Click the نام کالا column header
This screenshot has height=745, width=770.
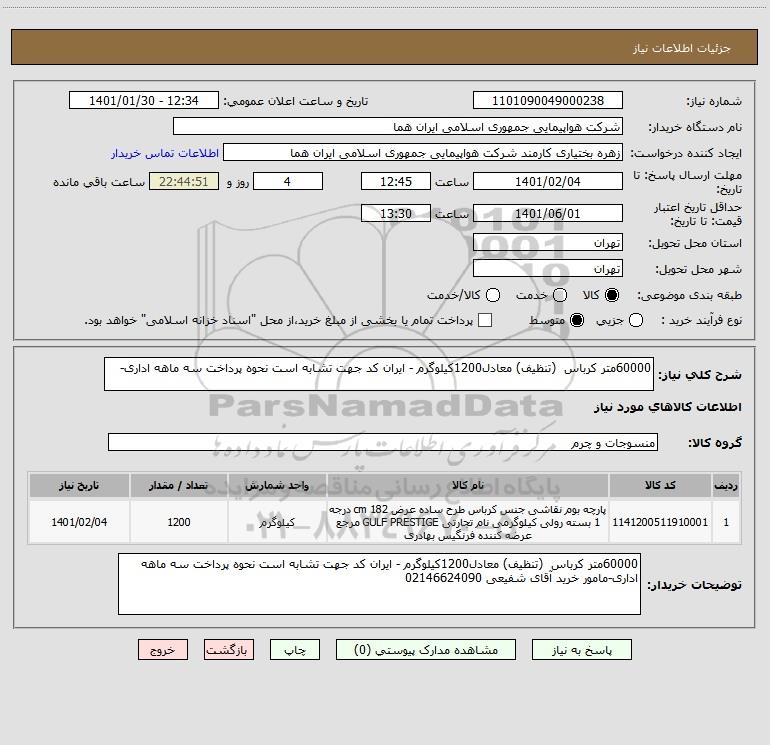[468, 485]
